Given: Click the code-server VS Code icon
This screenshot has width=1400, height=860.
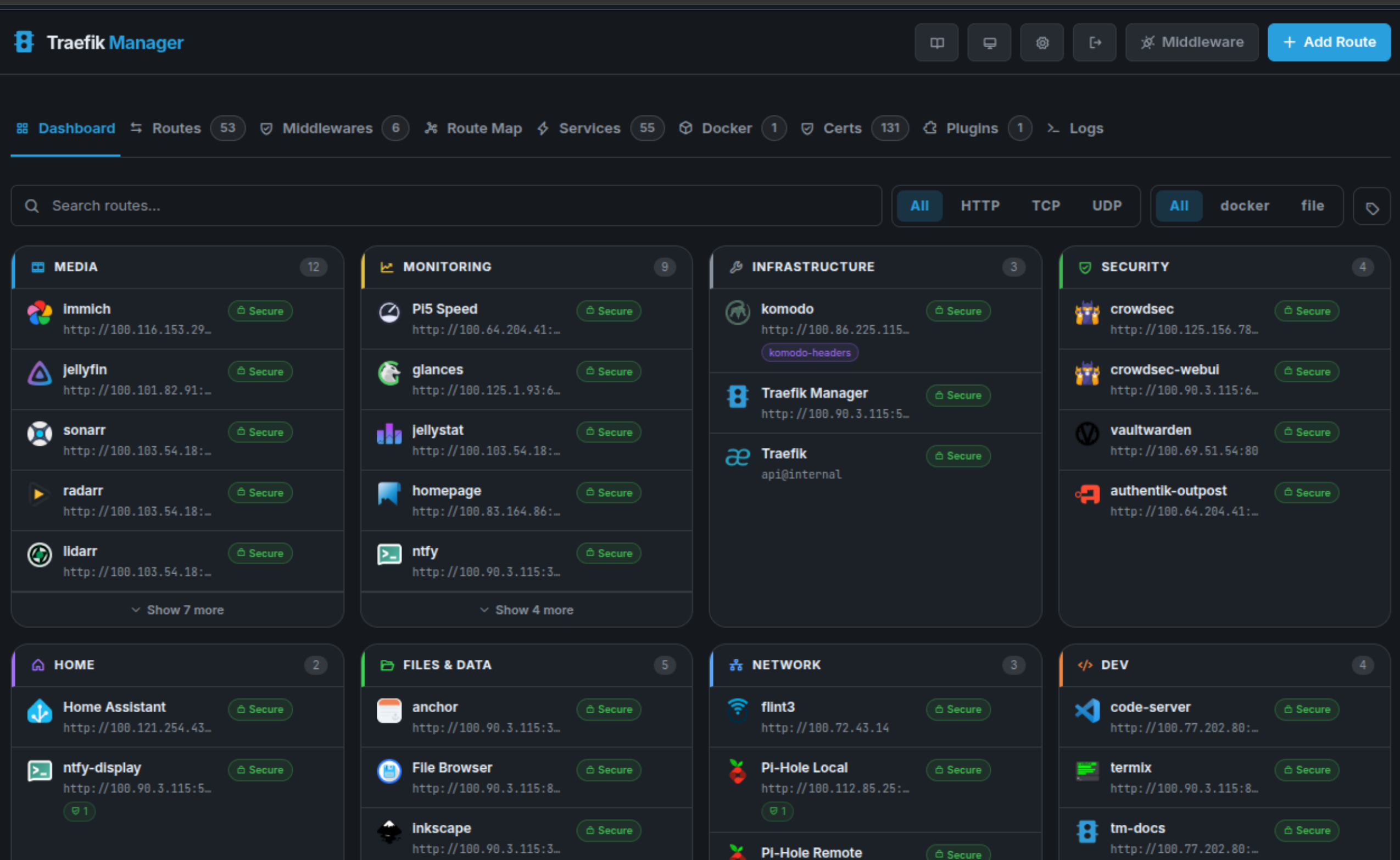Looking at the screenshot, I should [x=1087, y=711].
